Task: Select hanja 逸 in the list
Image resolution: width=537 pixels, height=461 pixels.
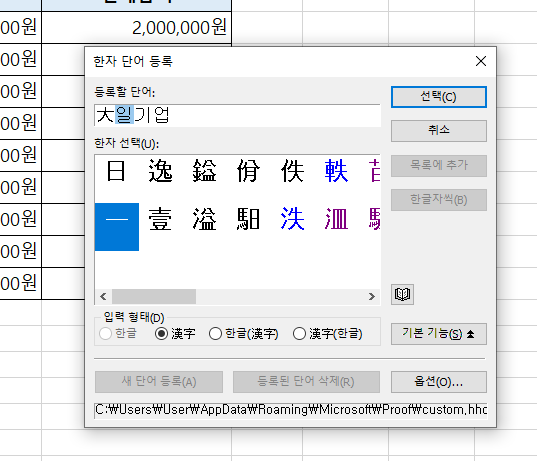Action: pyautogui.click(x=160, y=171)
